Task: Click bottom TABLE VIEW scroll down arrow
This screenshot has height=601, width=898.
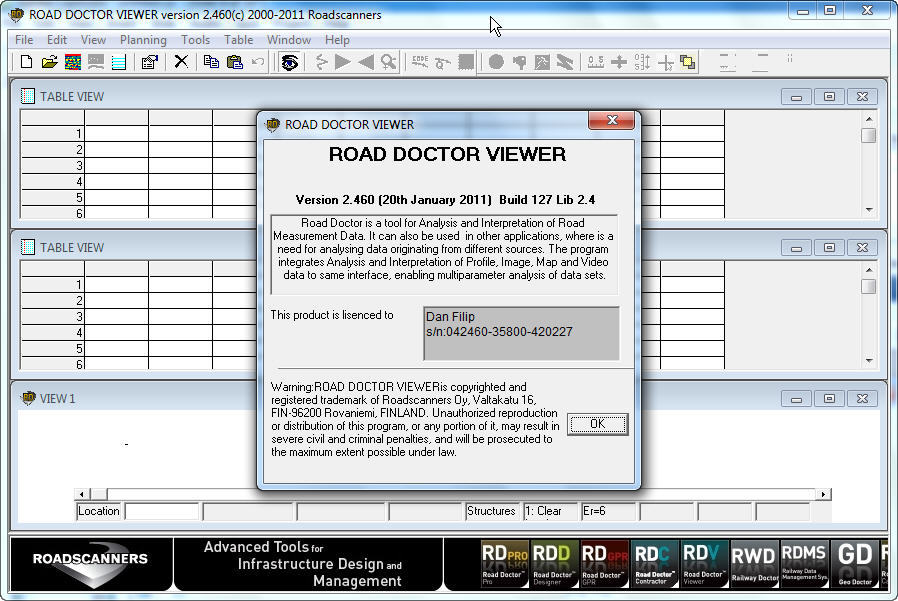Action: click(869, 361)
